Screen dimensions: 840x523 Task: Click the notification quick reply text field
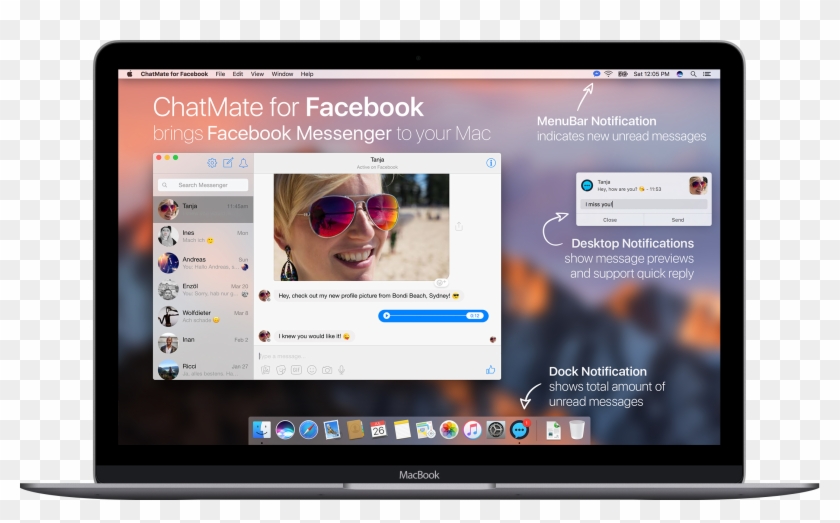pos(644,204)
